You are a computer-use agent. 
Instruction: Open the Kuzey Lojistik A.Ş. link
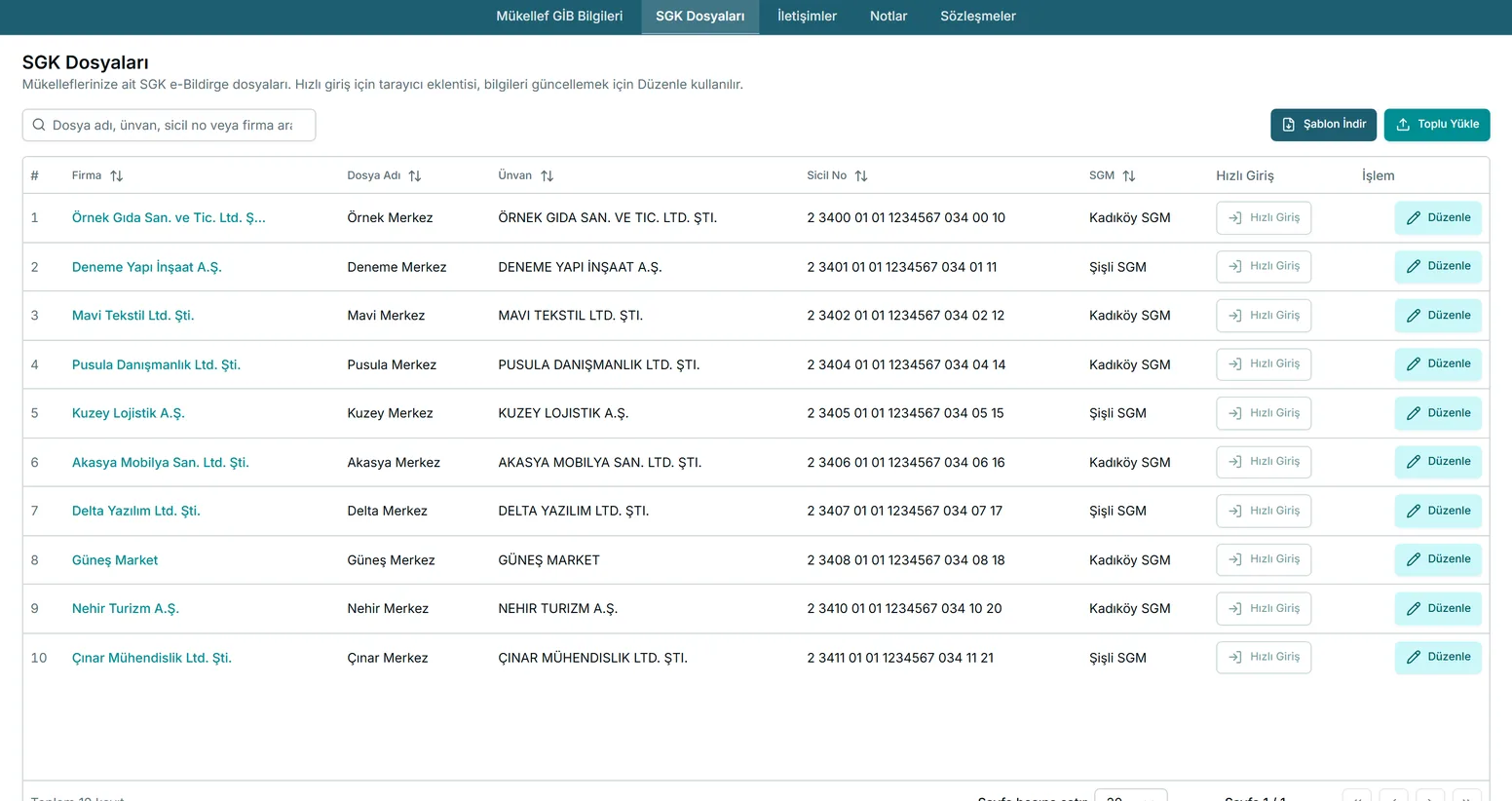tap(129, 413)
